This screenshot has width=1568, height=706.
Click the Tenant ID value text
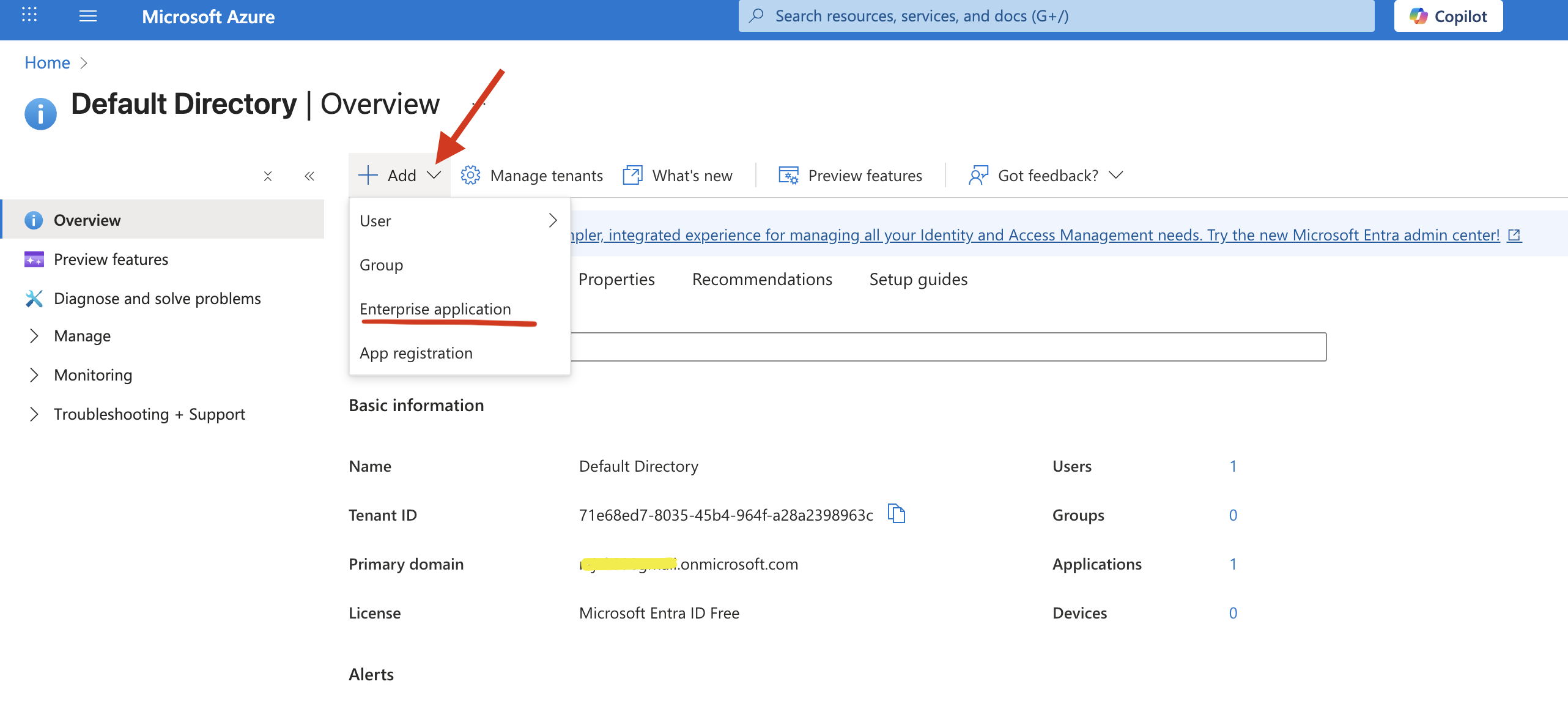tap(726, 515)
